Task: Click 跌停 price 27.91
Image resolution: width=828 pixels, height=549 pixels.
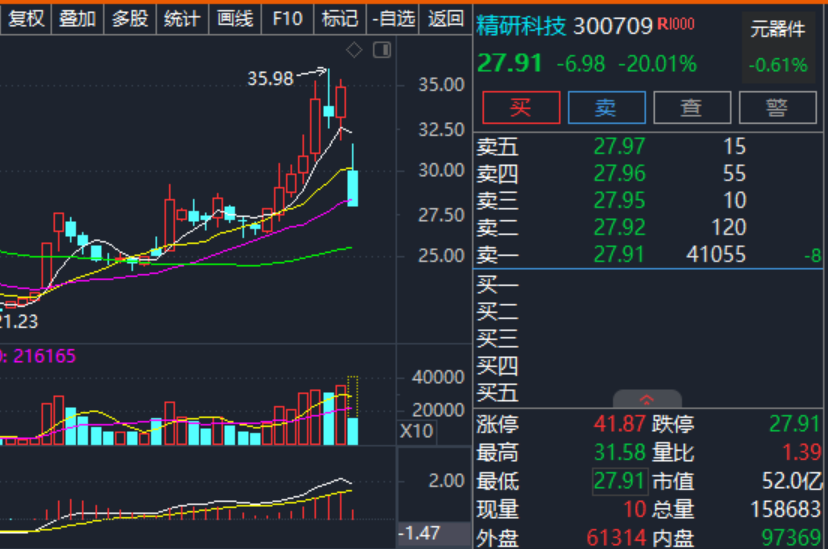Action: [795, 424]
